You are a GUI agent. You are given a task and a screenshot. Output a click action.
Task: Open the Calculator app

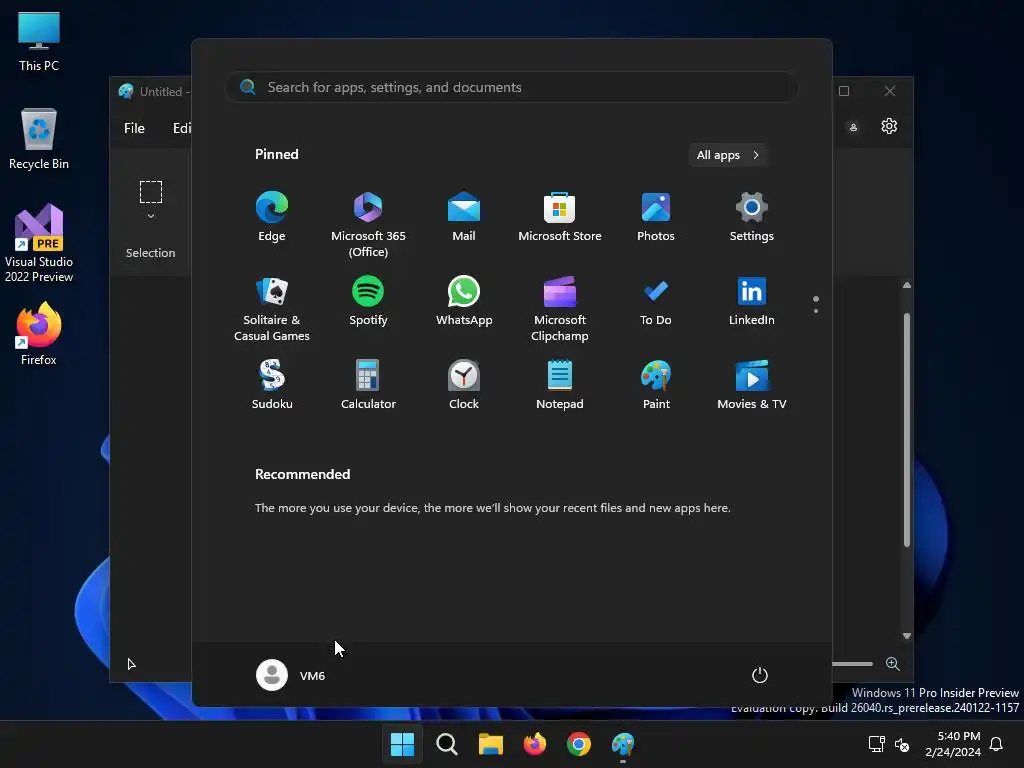tap(368, 385)
